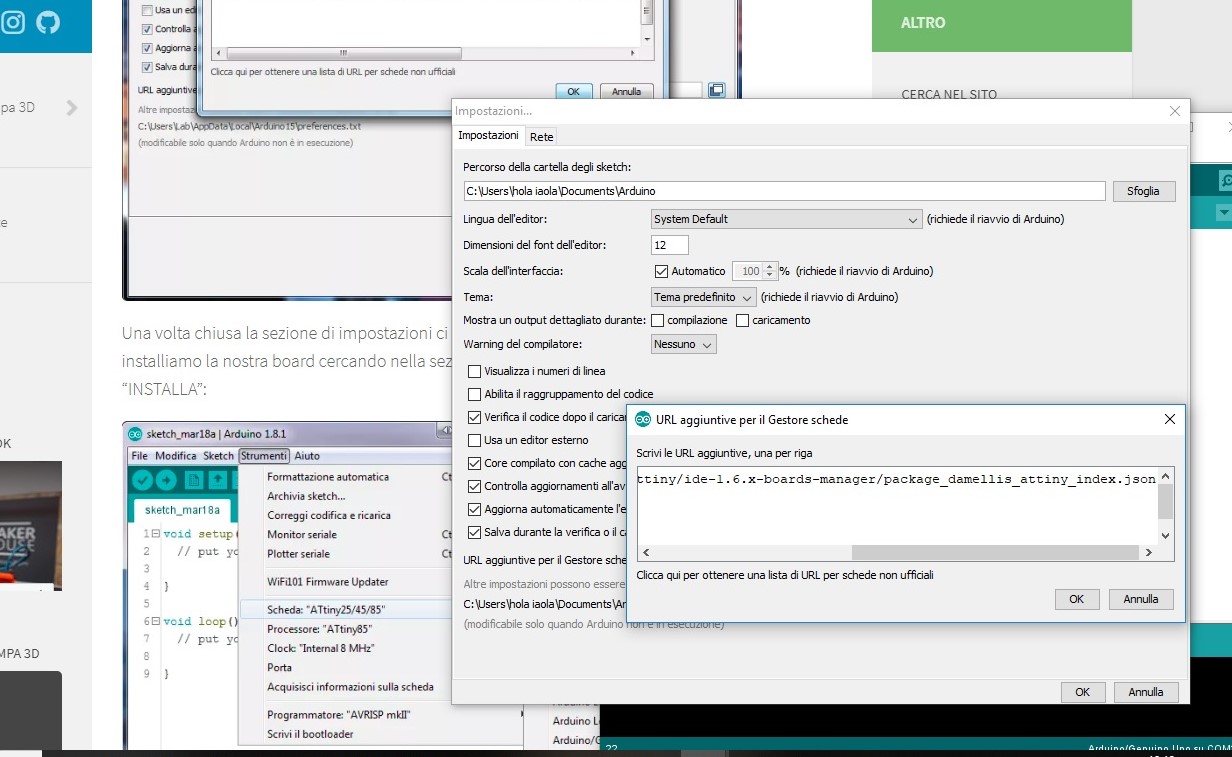Uncheck Controlla aggiornamenti all'avvio

coord(475,486)
